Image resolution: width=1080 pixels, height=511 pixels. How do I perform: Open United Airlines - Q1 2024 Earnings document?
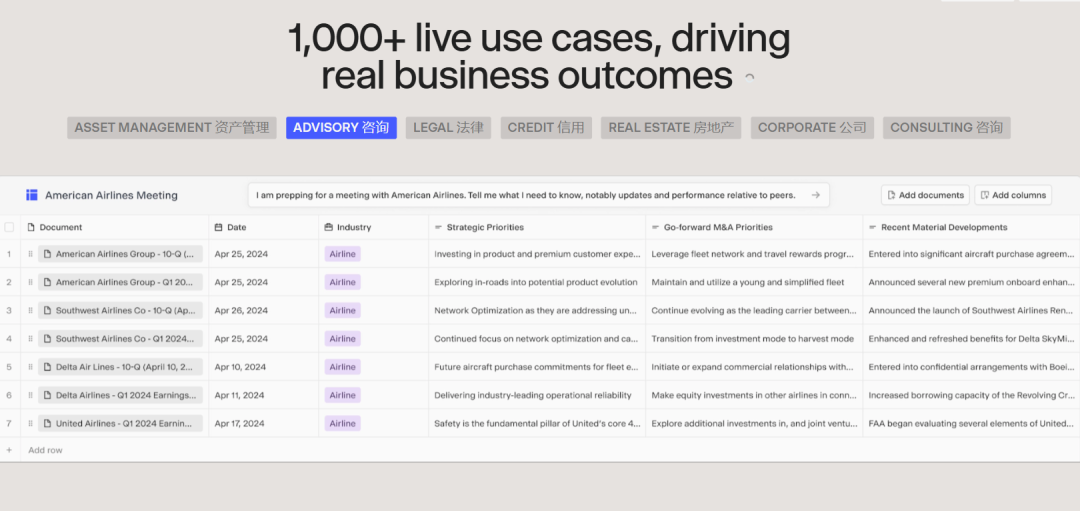click(x=121, y=424)
